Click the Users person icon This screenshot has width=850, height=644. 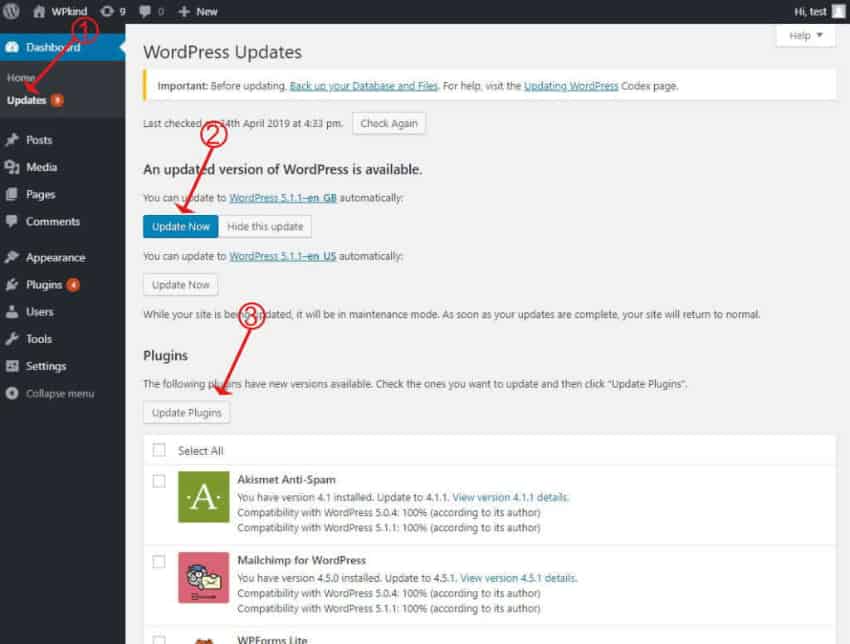(x=11, y=312)
